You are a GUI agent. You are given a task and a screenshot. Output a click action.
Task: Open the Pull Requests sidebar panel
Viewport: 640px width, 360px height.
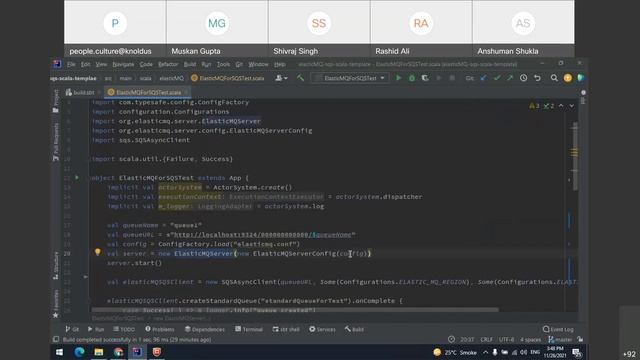(x=56, y=142)
